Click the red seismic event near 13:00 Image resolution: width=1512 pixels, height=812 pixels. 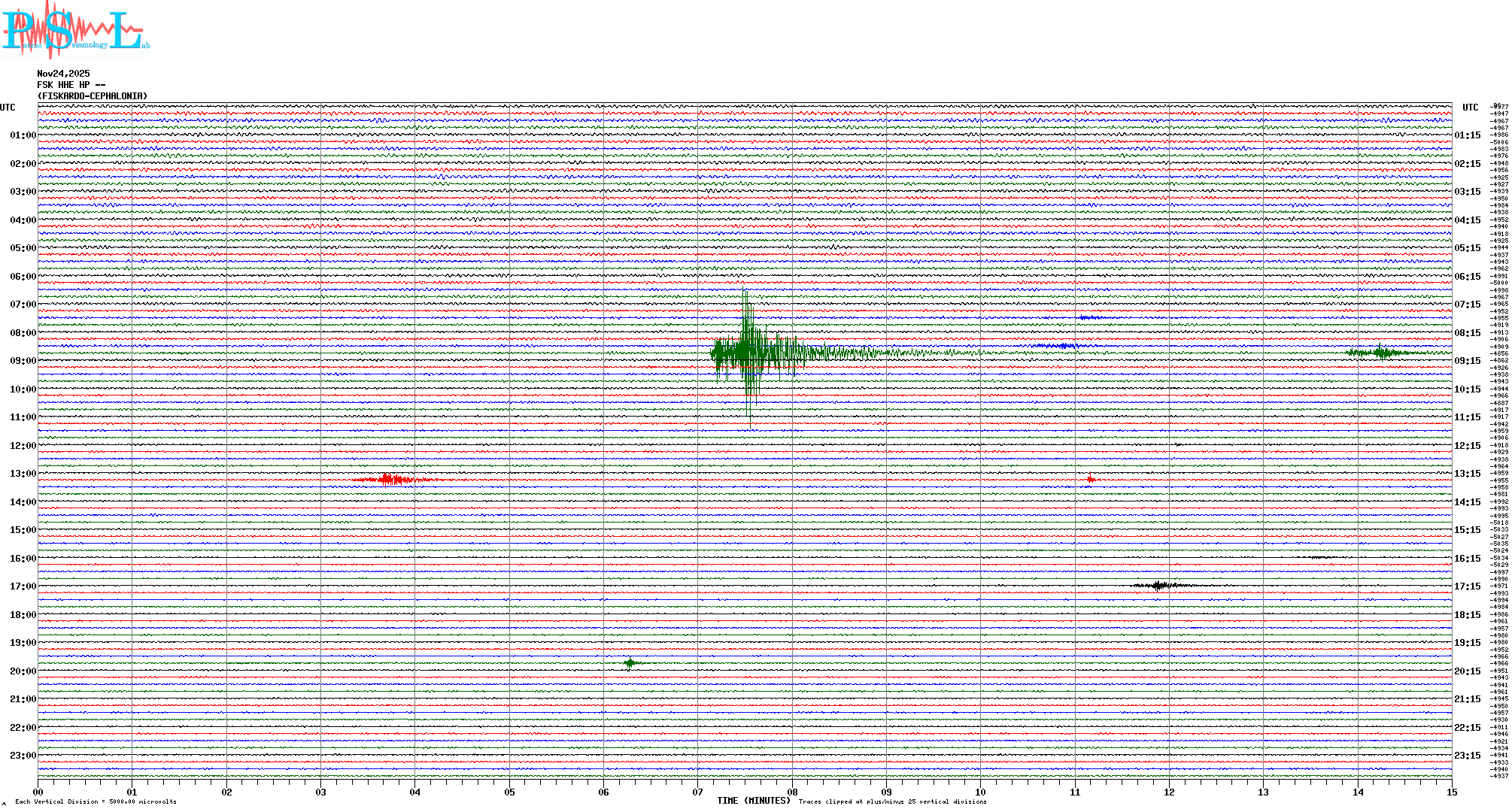(388, 480)
